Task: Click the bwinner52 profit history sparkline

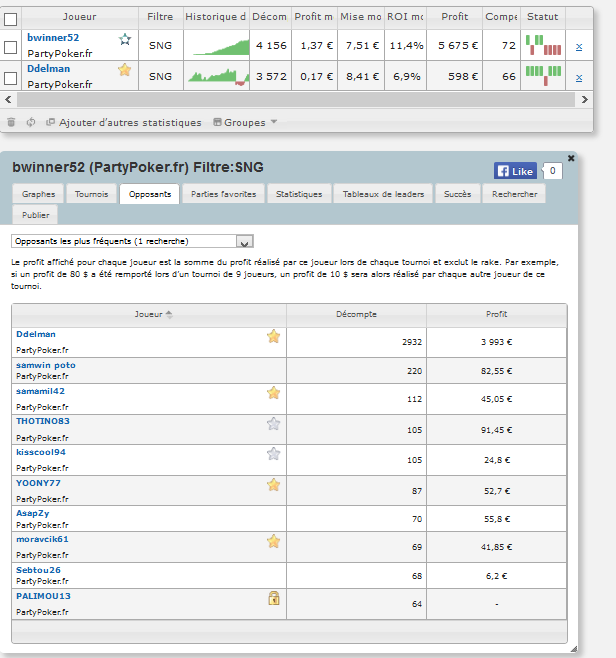Action: 221,47
